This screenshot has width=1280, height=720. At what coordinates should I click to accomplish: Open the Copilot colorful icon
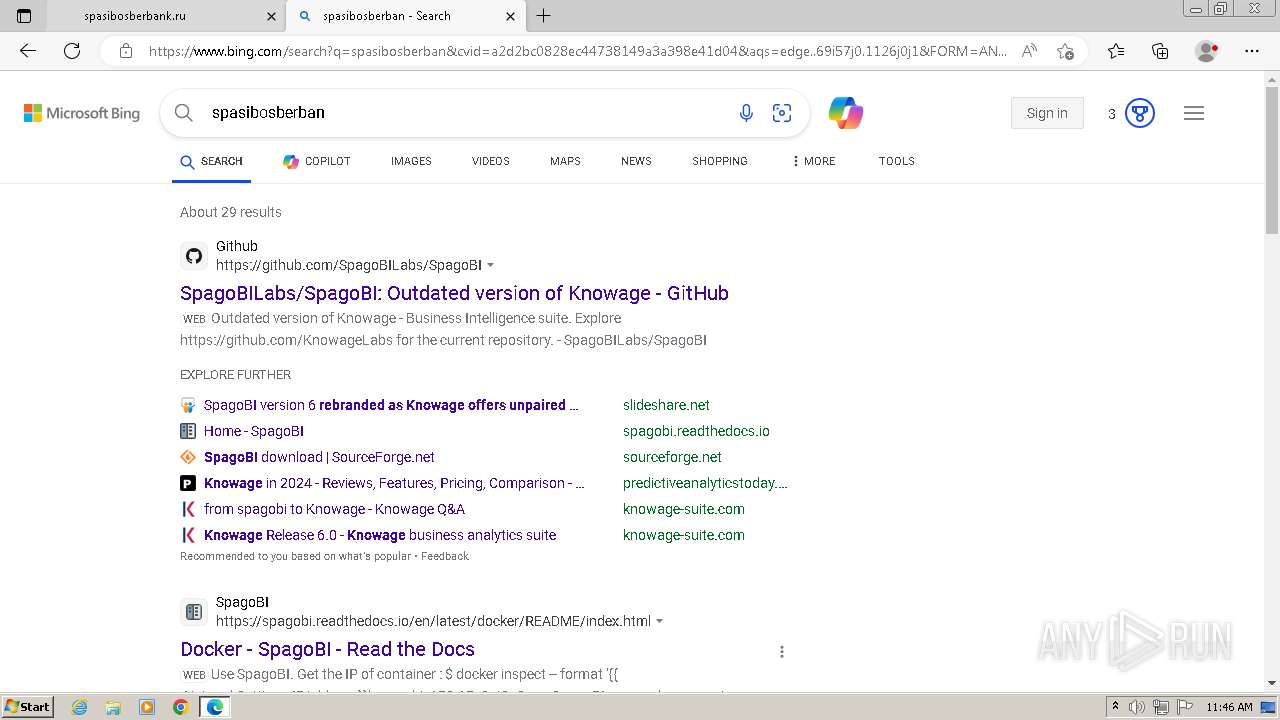click(x=846, y=113)
